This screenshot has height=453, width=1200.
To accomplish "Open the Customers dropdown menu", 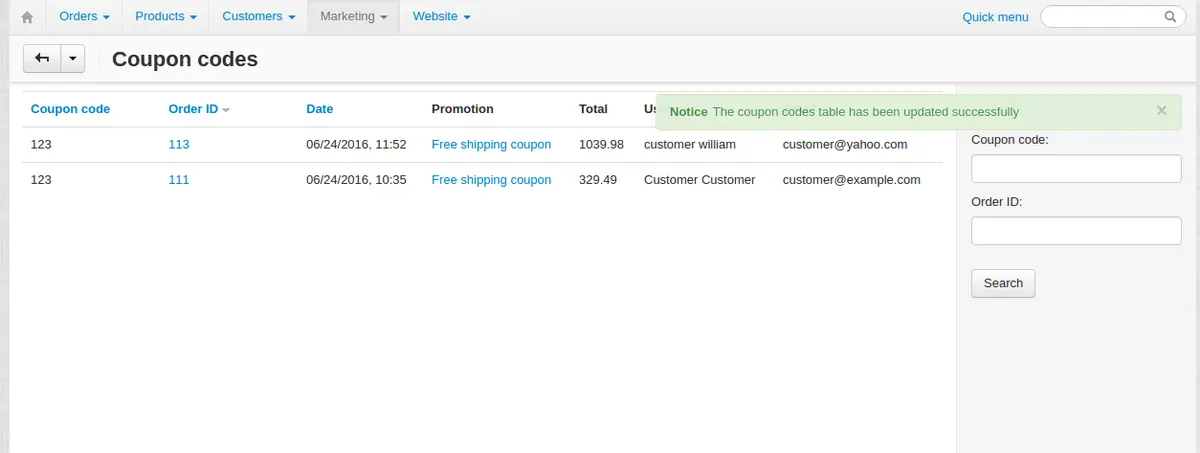I will pyautogui.click(x=258, y=17).
